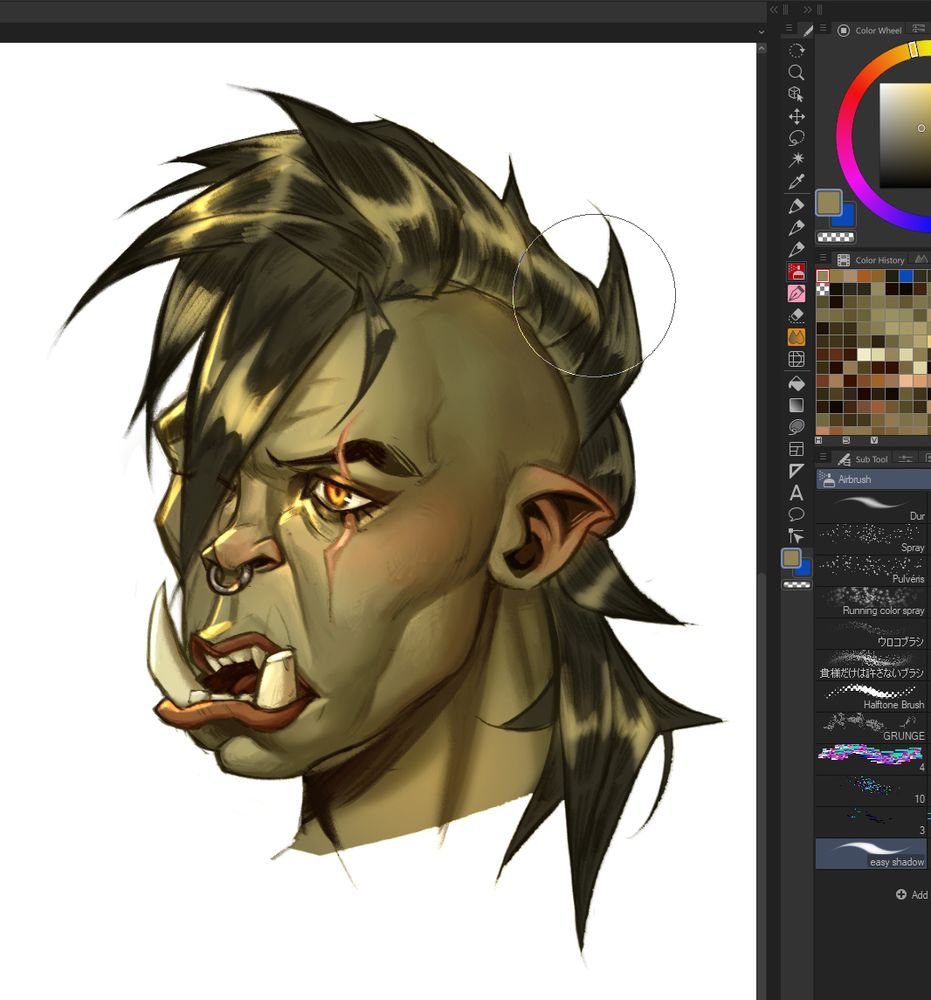Click the Add sub tool button

(x=912, y=895)
